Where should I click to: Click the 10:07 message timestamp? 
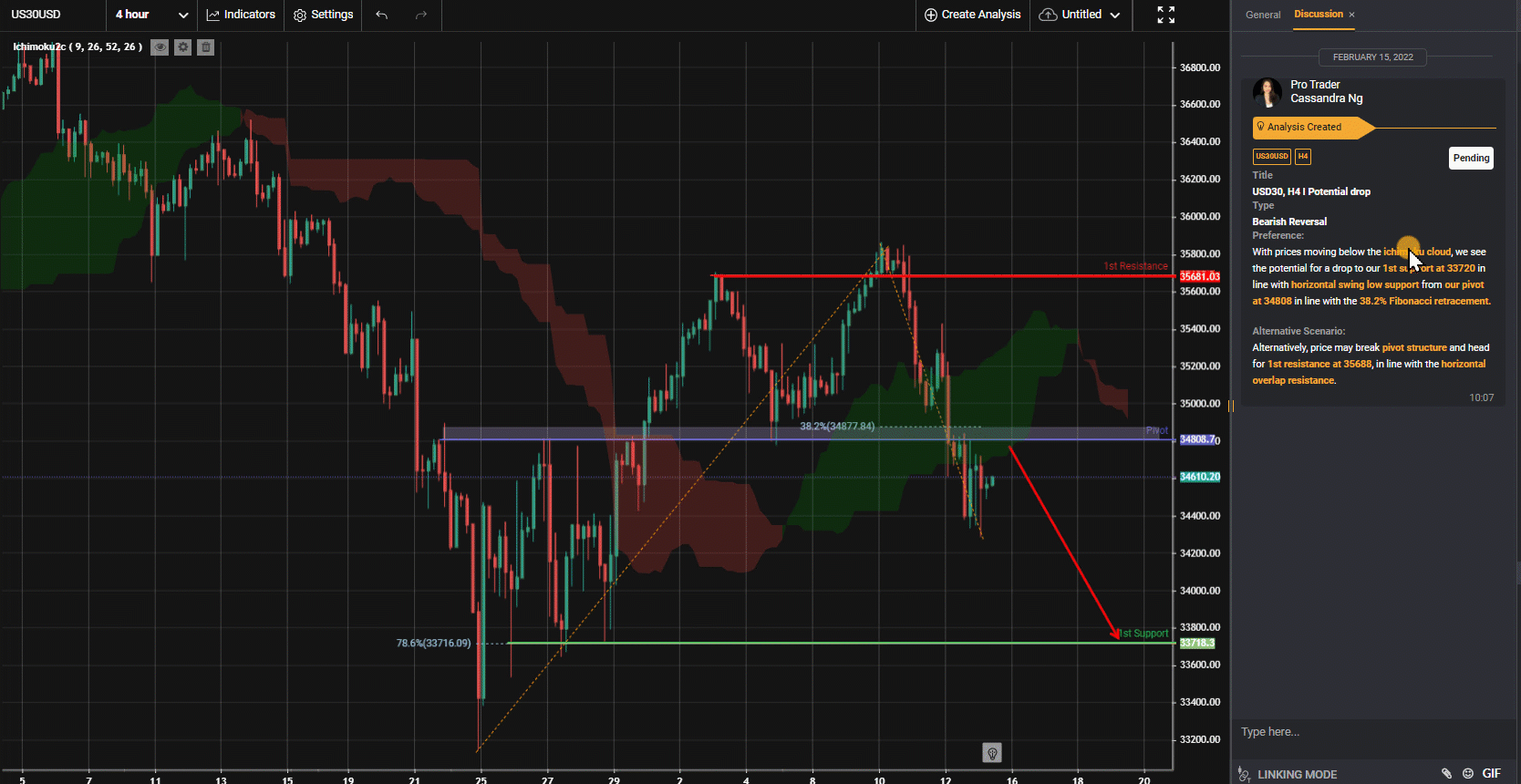(x=1481, y=397)
